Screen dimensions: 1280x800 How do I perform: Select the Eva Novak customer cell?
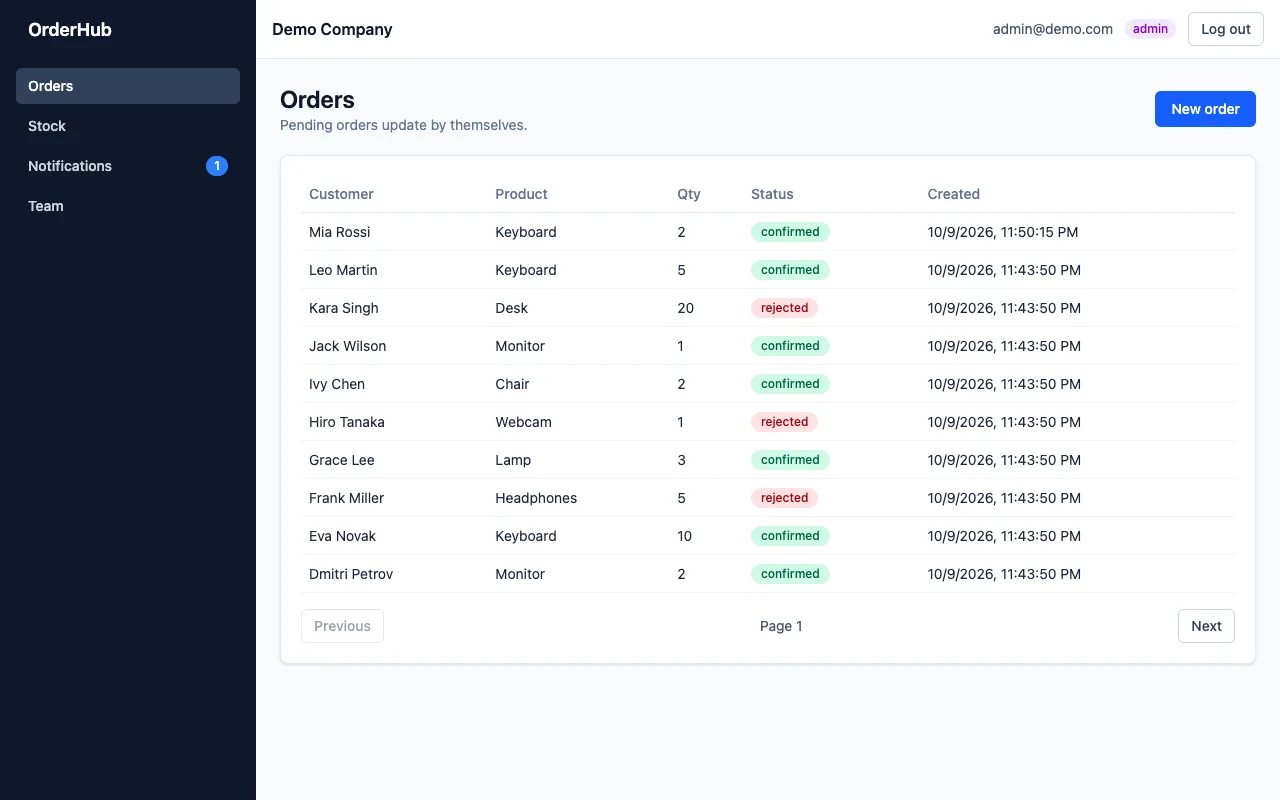click(342, 536)
